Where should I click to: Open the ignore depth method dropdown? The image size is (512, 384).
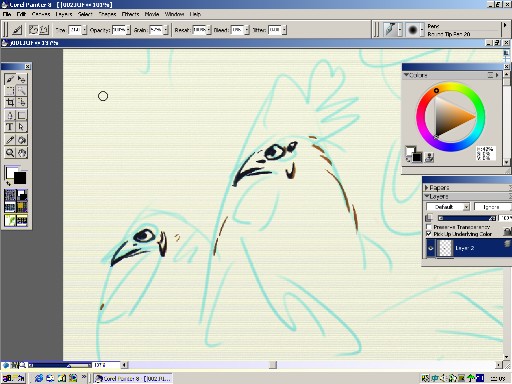492,207
